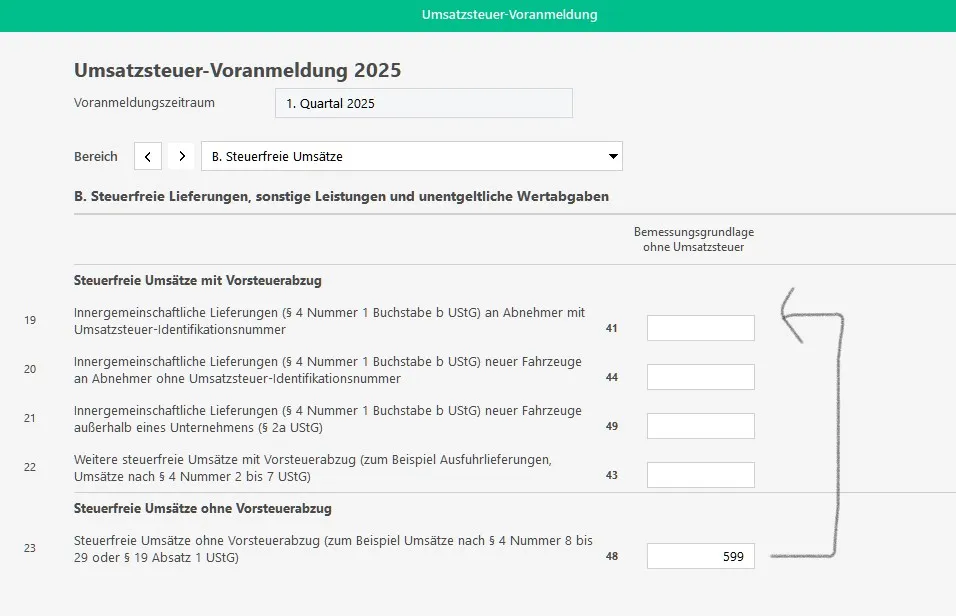956x616 pixels.
Task: Select the Kennzahl 48 field containing 599
Action: (700, 557)
